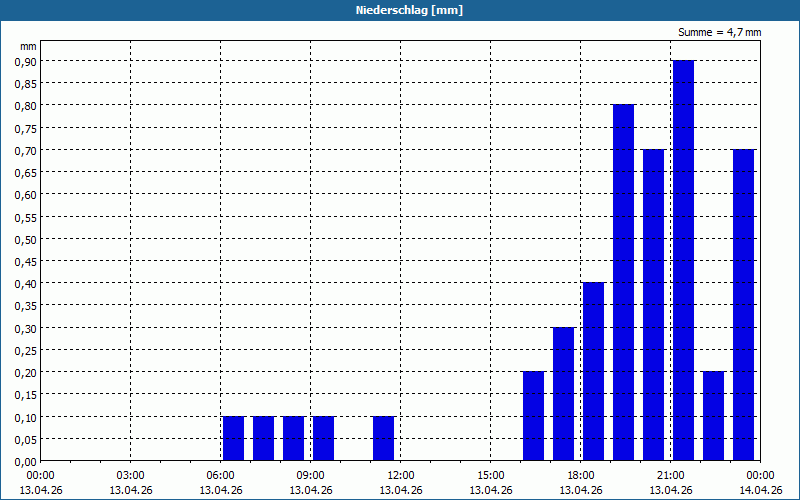The width and height of the screenshot is (800, 500).
Task: Click the 21:00 time label
Action: pos(670,476)
